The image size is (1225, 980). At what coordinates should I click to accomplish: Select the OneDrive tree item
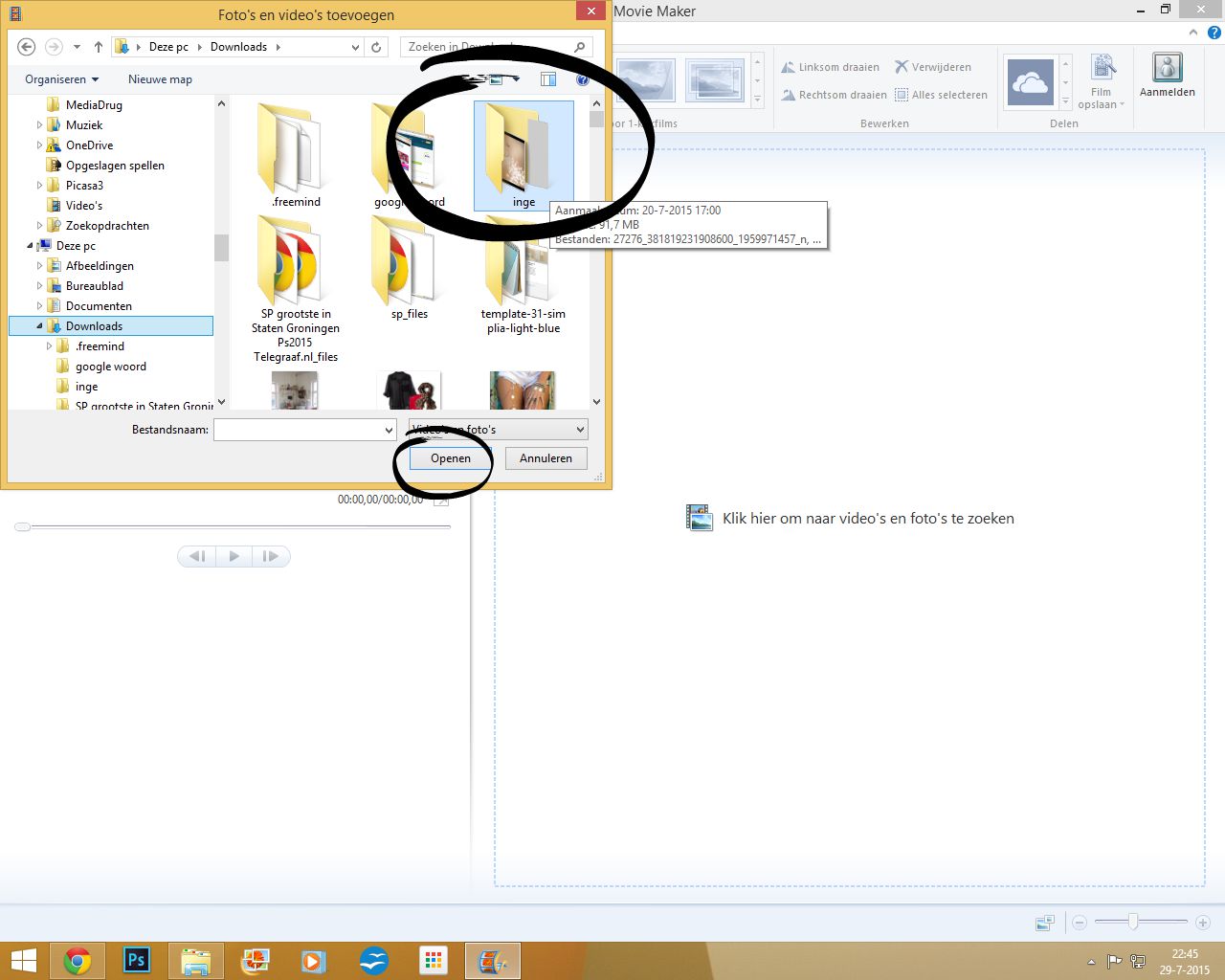[x=89, y=145]
